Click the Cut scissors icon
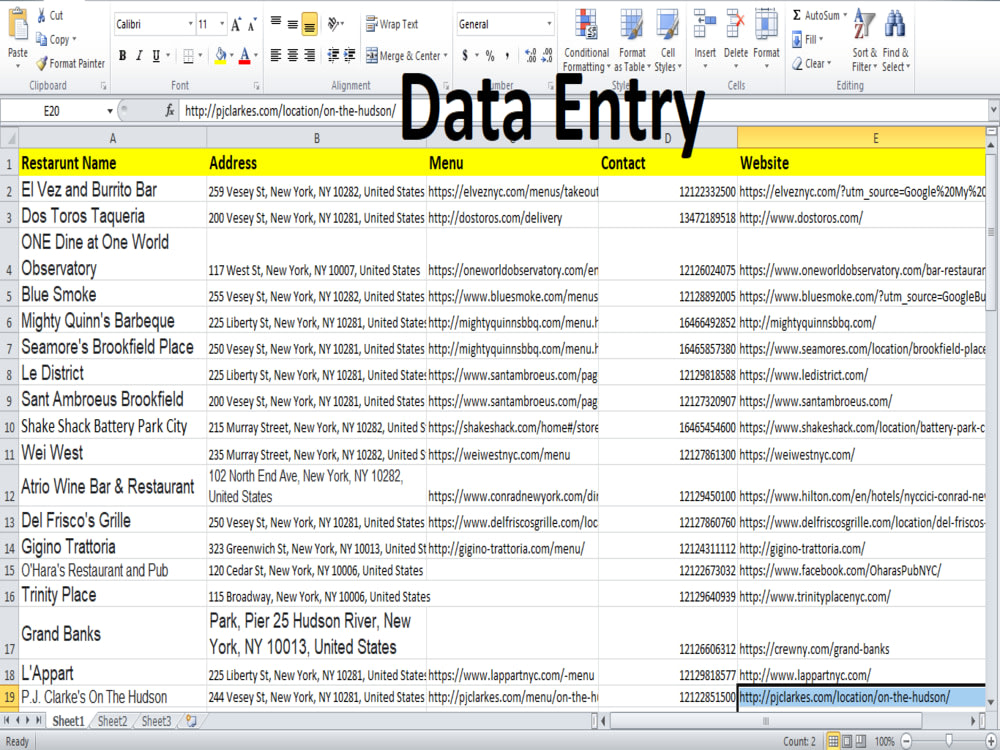Screen dimensions: 1000x750 point(41,15)
